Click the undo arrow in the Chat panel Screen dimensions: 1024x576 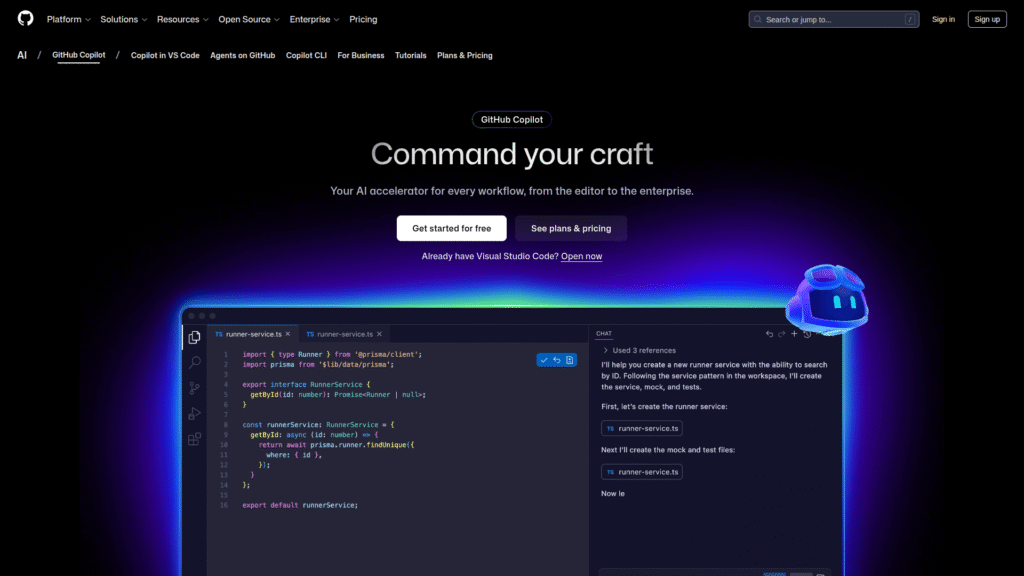pos(770,333)
